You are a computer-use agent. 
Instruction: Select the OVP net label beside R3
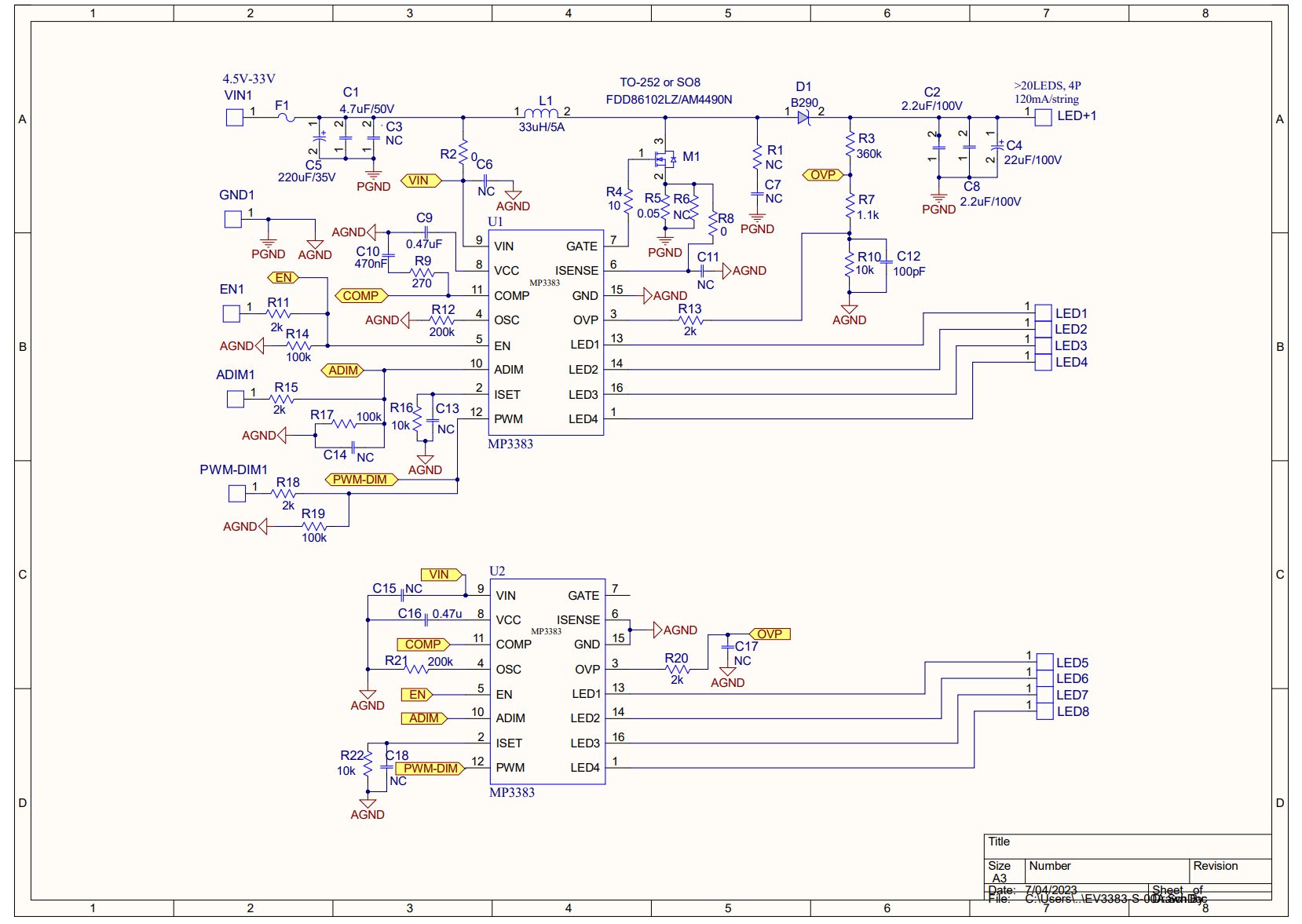coord(822,175)
